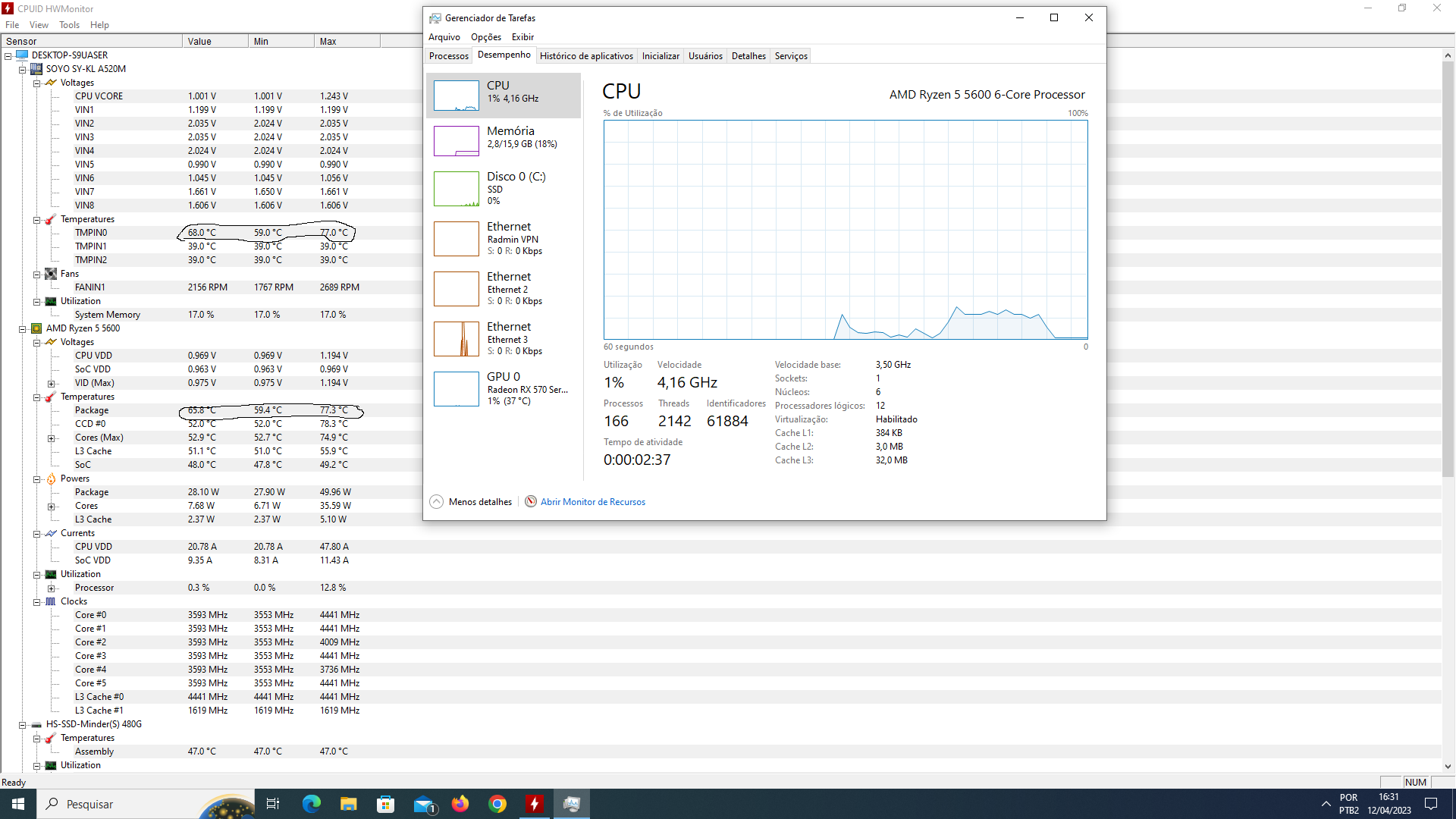Collapse the DESKTOP-S9UASER tree node
The image size is (1456, 819).
point(8,55)
